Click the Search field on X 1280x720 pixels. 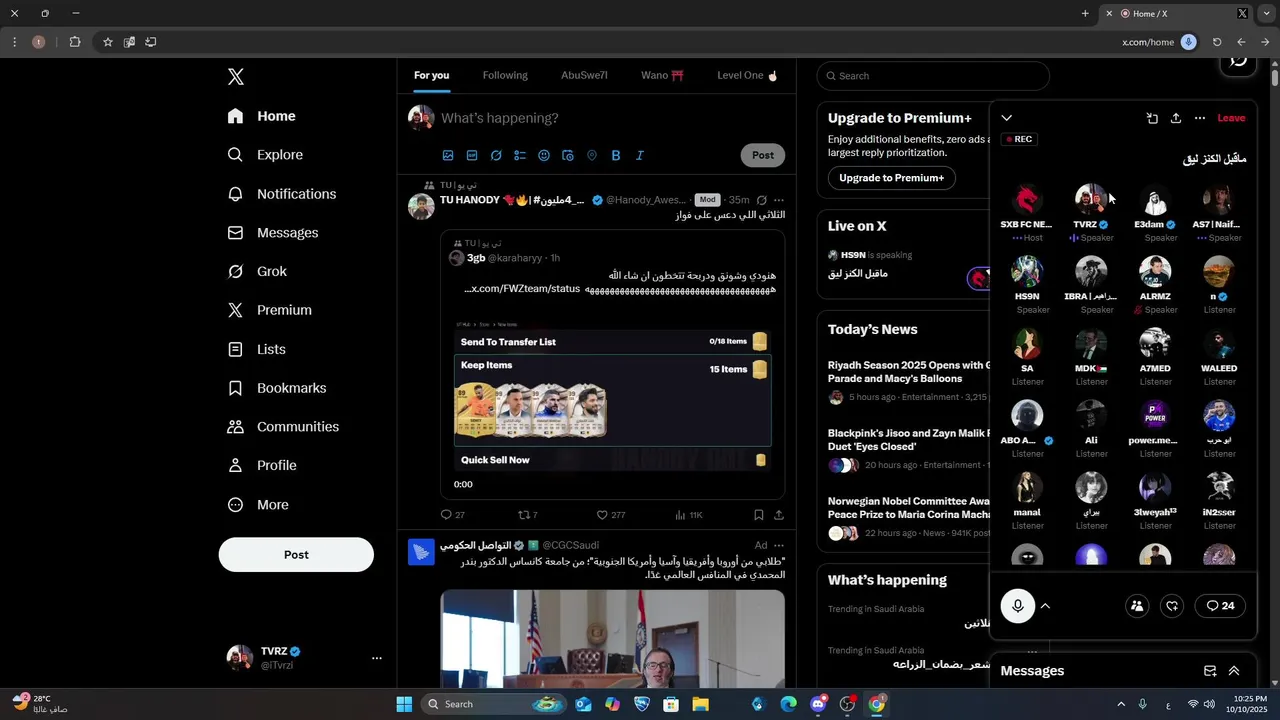(933, 76)
